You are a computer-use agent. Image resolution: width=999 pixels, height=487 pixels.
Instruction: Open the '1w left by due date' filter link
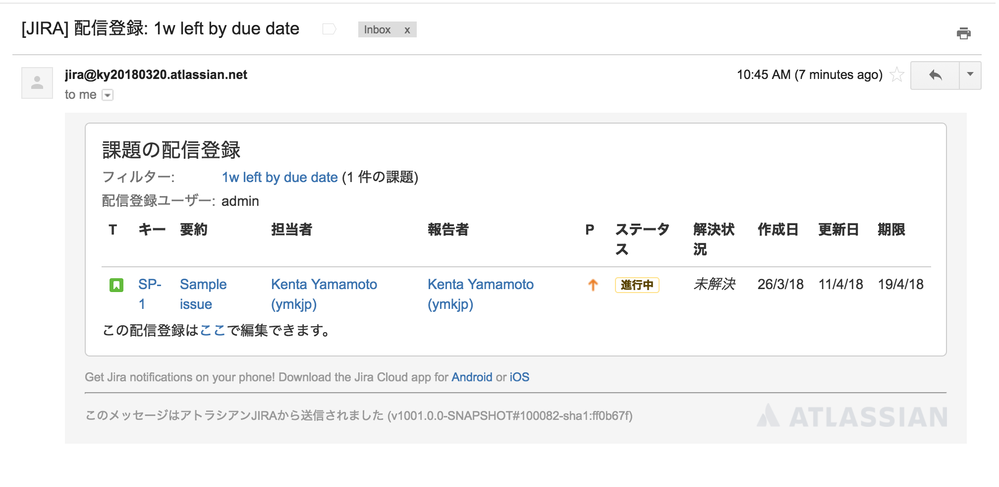(280, 178)
